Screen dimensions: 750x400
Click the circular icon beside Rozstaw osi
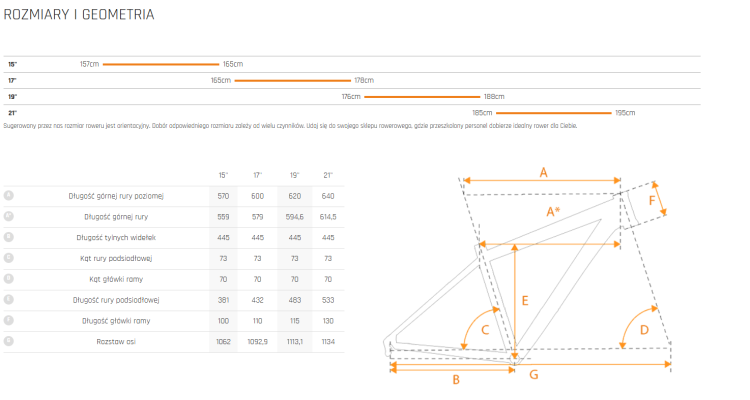pyautogui.click(x=9, y=341)
